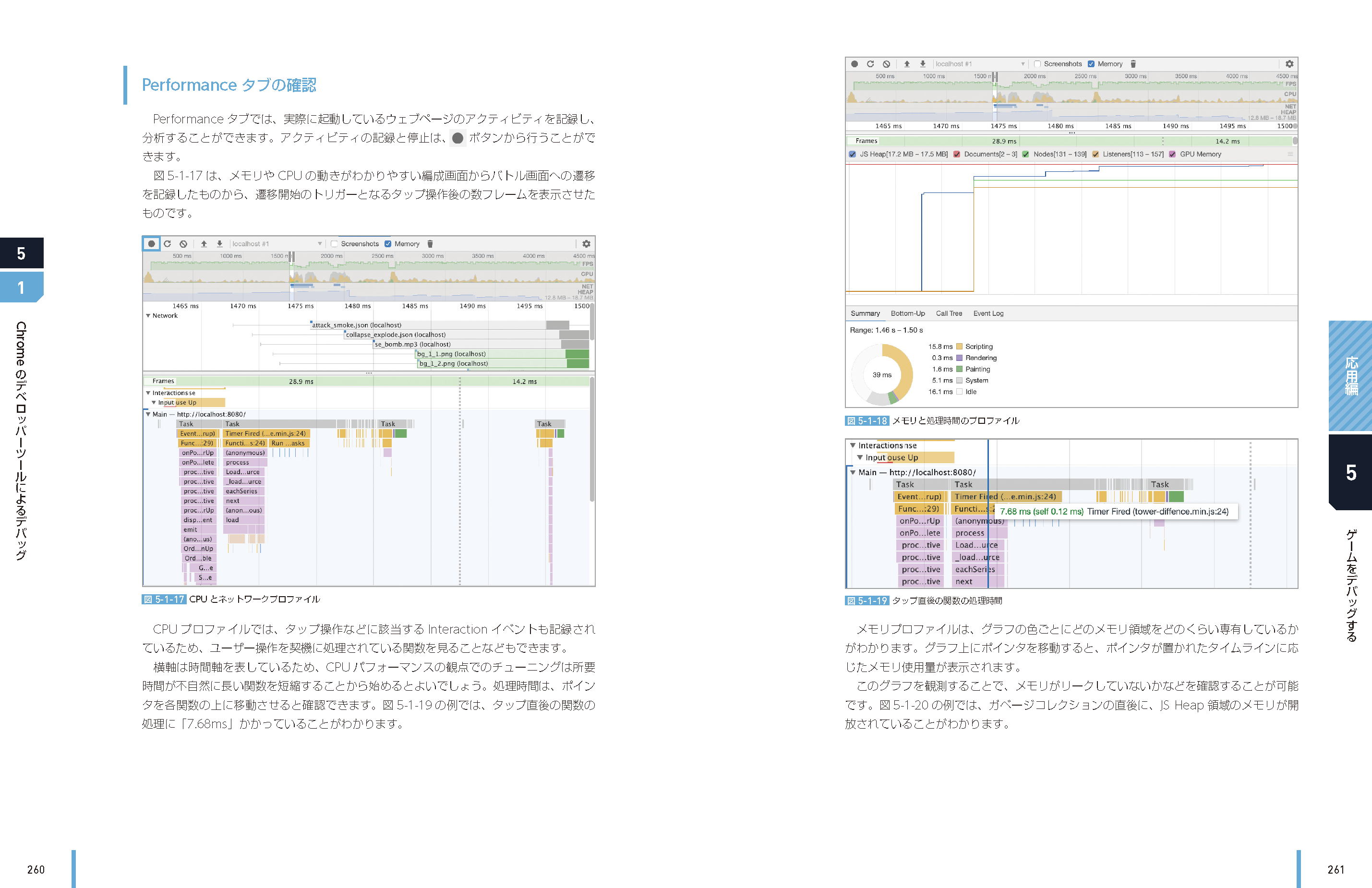Open the Event Log tab
Image resolution: width=1372 pixels, height=888 pixels.
click(x=988, y=313)
